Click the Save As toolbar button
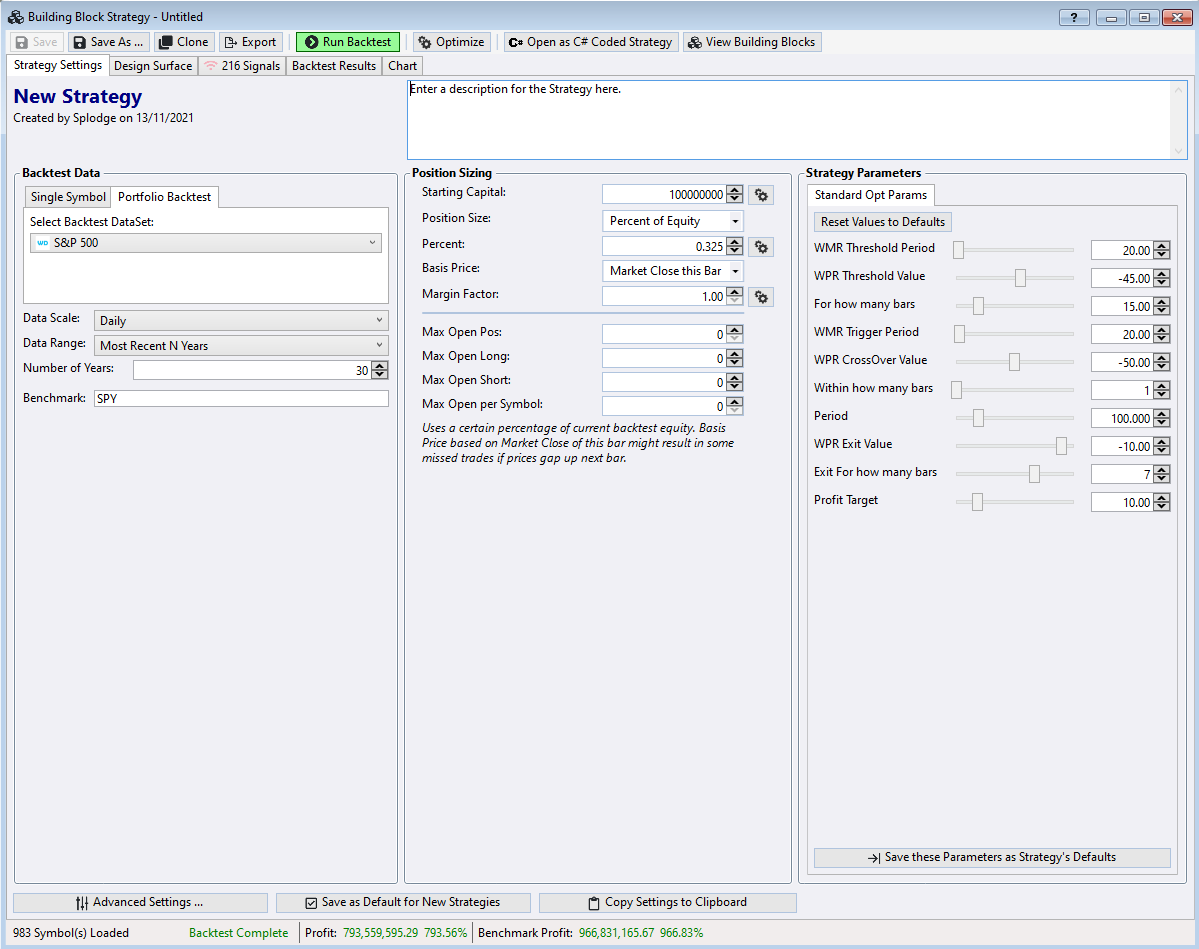Screen dimensions: 1199x949 [x=108, y=42]
